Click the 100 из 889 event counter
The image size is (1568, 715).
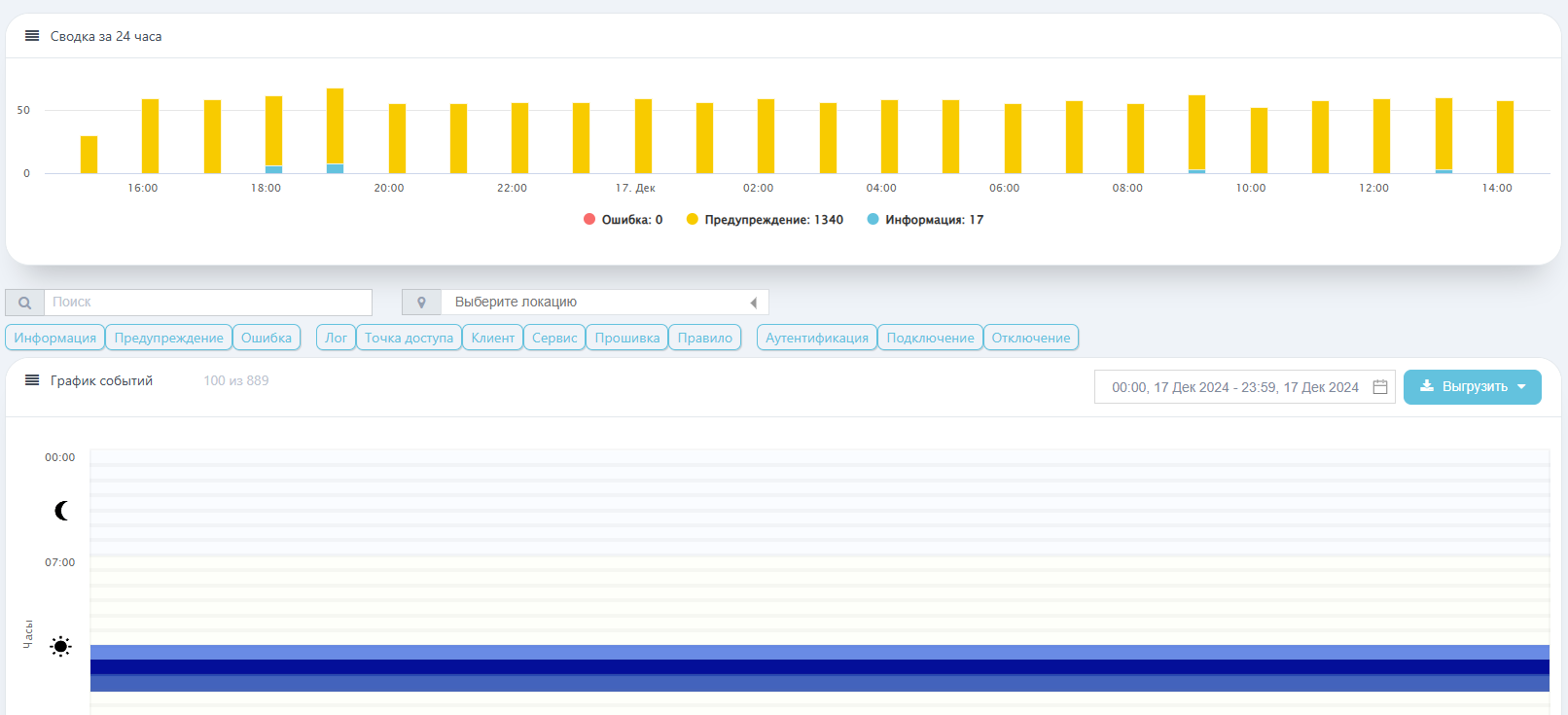(x=236, y=380)
